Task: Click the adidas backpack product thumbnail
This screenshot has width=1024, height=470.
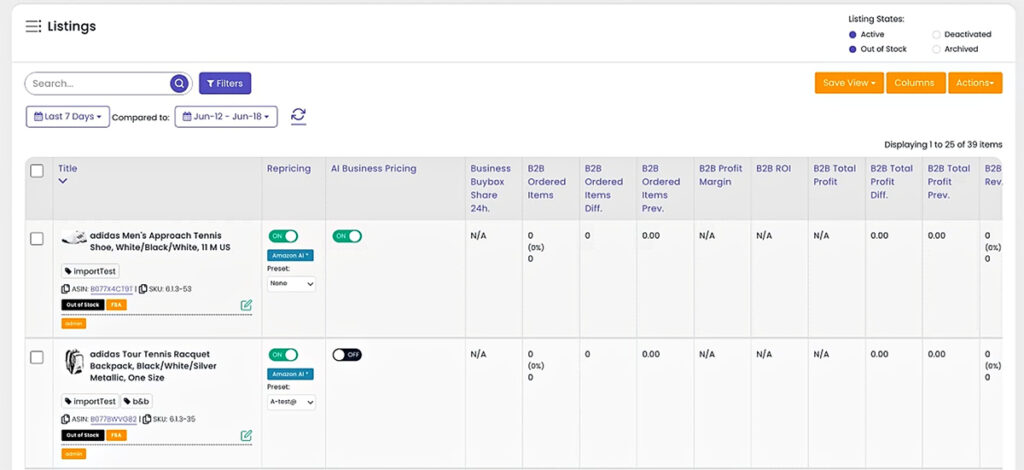Action: tap(74, 362)
